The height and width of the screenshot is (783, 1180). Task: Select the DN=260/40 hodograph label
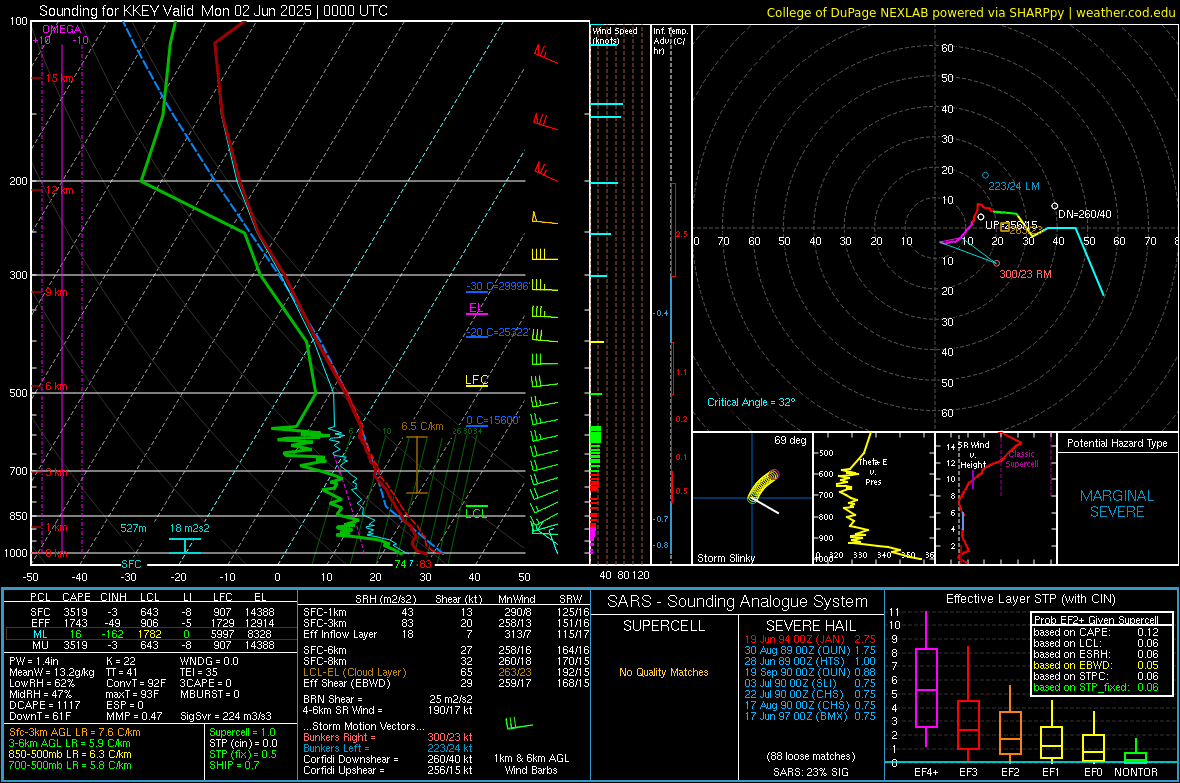point(1084,214)
